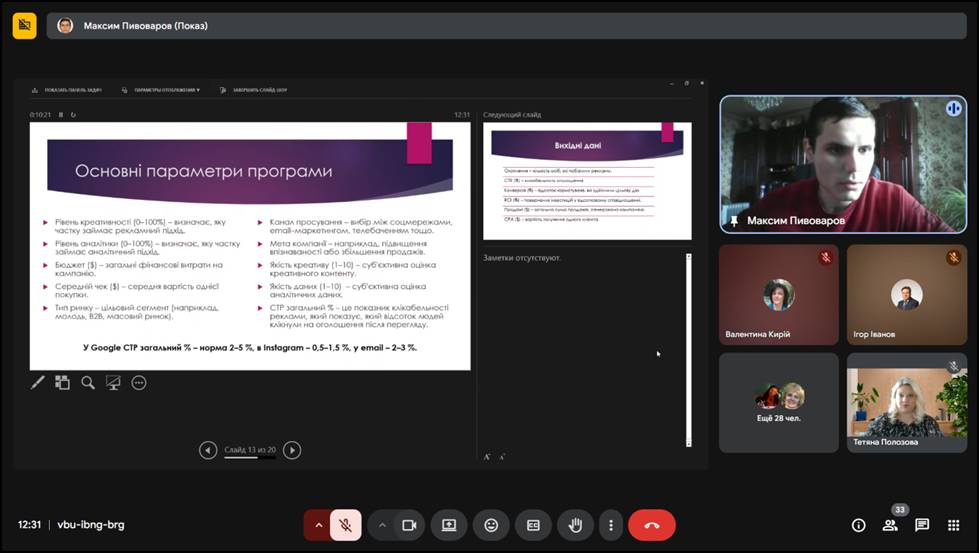Click the zoom into slide magnifier
The height and width of the screenshot is (553, 979).
click(88, 382)
